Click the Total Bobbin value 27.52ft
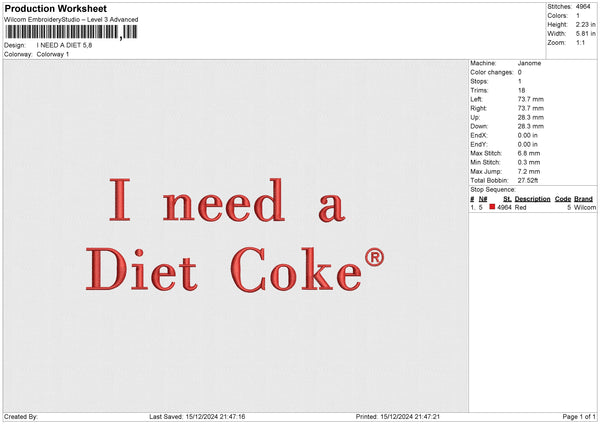The width and height of the screenshot is (600, 424). point(528,180)
